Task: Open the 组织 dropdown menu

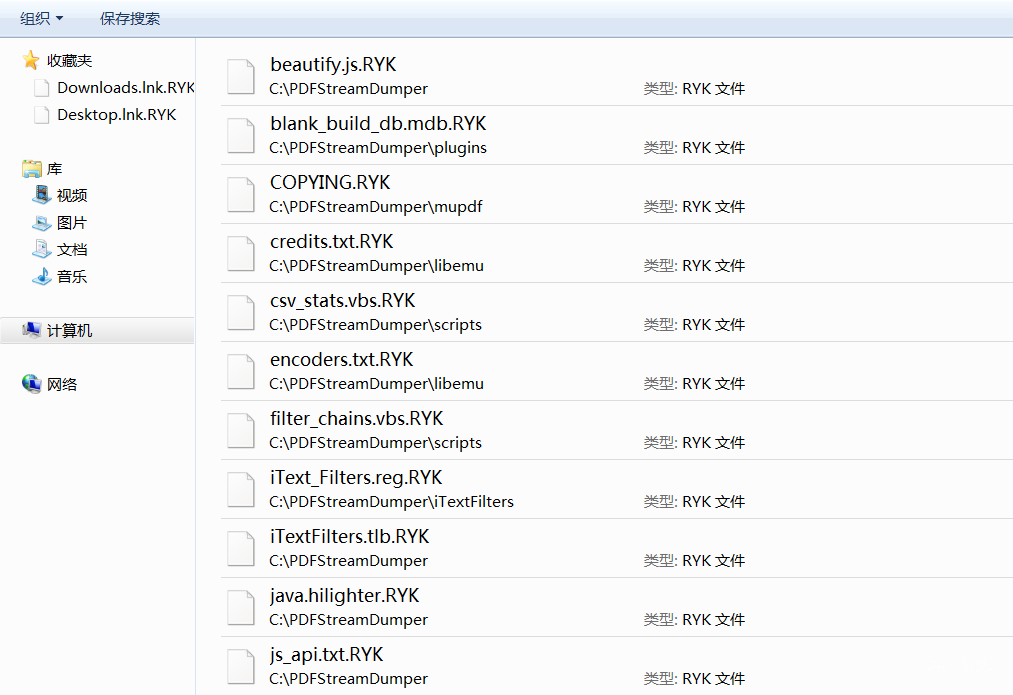Action: tap(41, 19)
